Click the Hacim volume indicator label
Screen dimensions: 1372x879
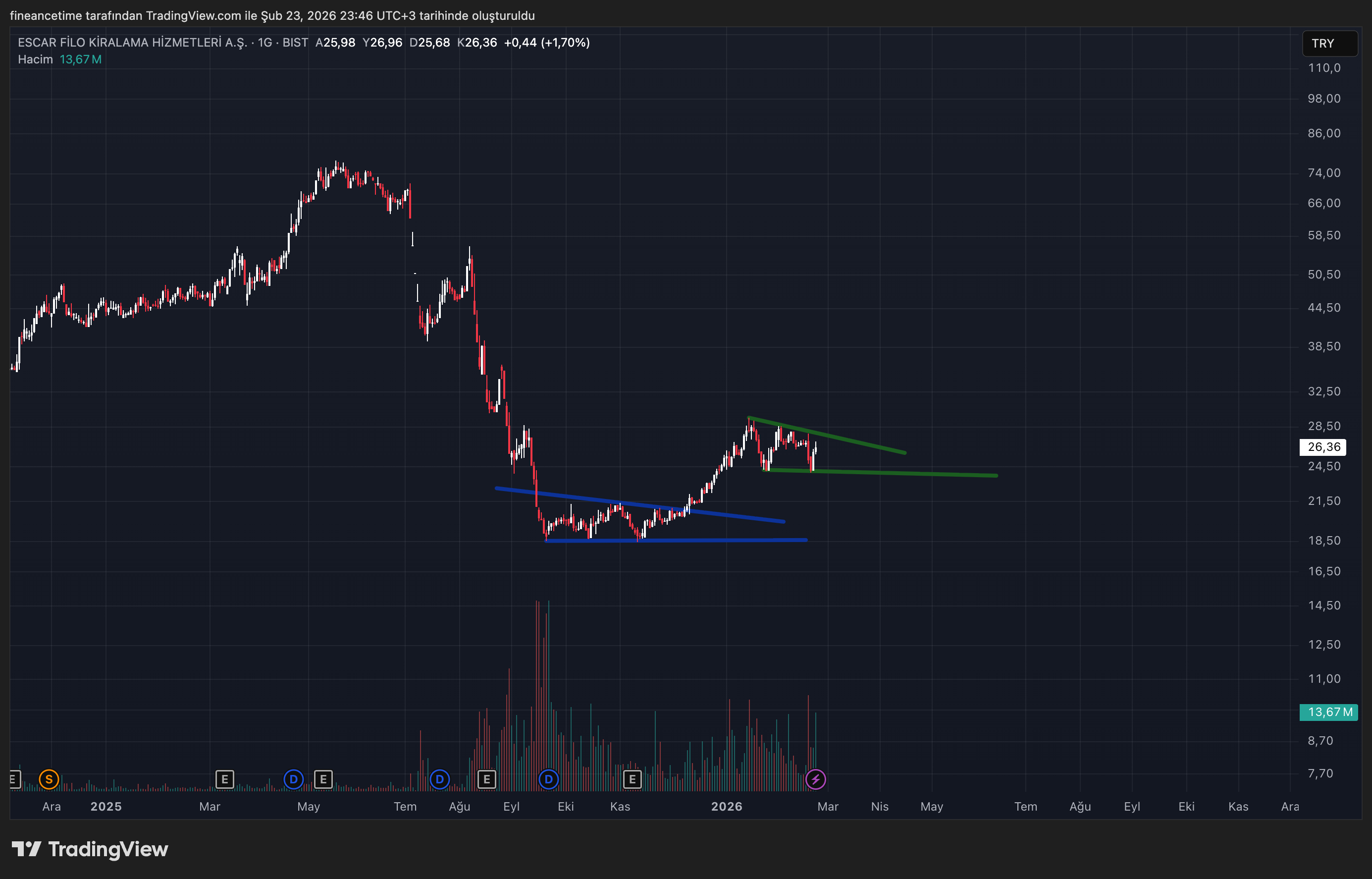35,59
